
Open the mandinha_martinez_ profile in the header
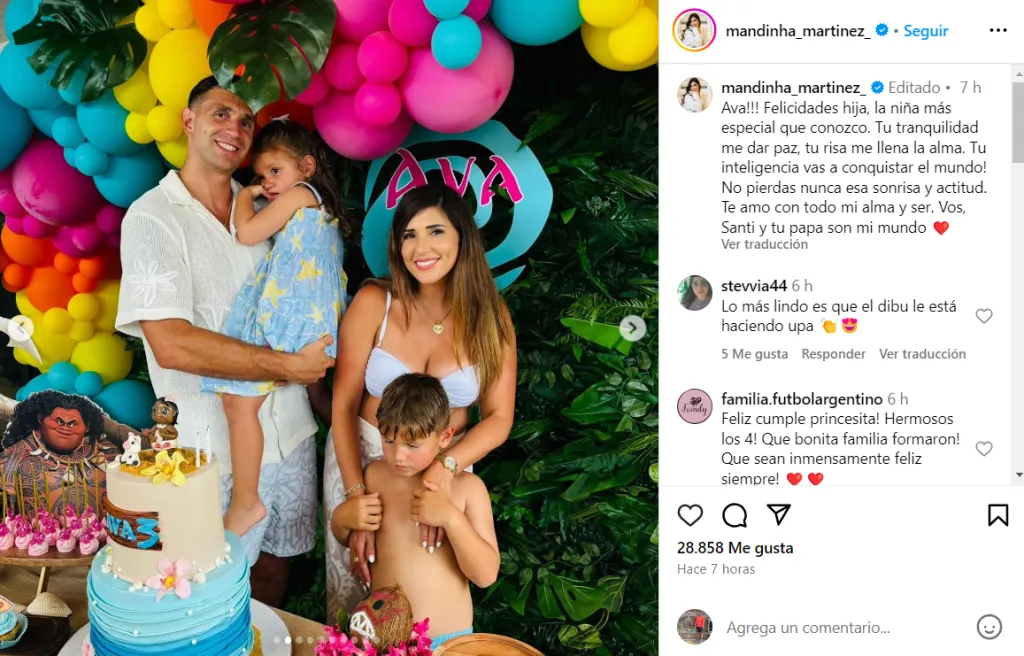tap(798, 31)
